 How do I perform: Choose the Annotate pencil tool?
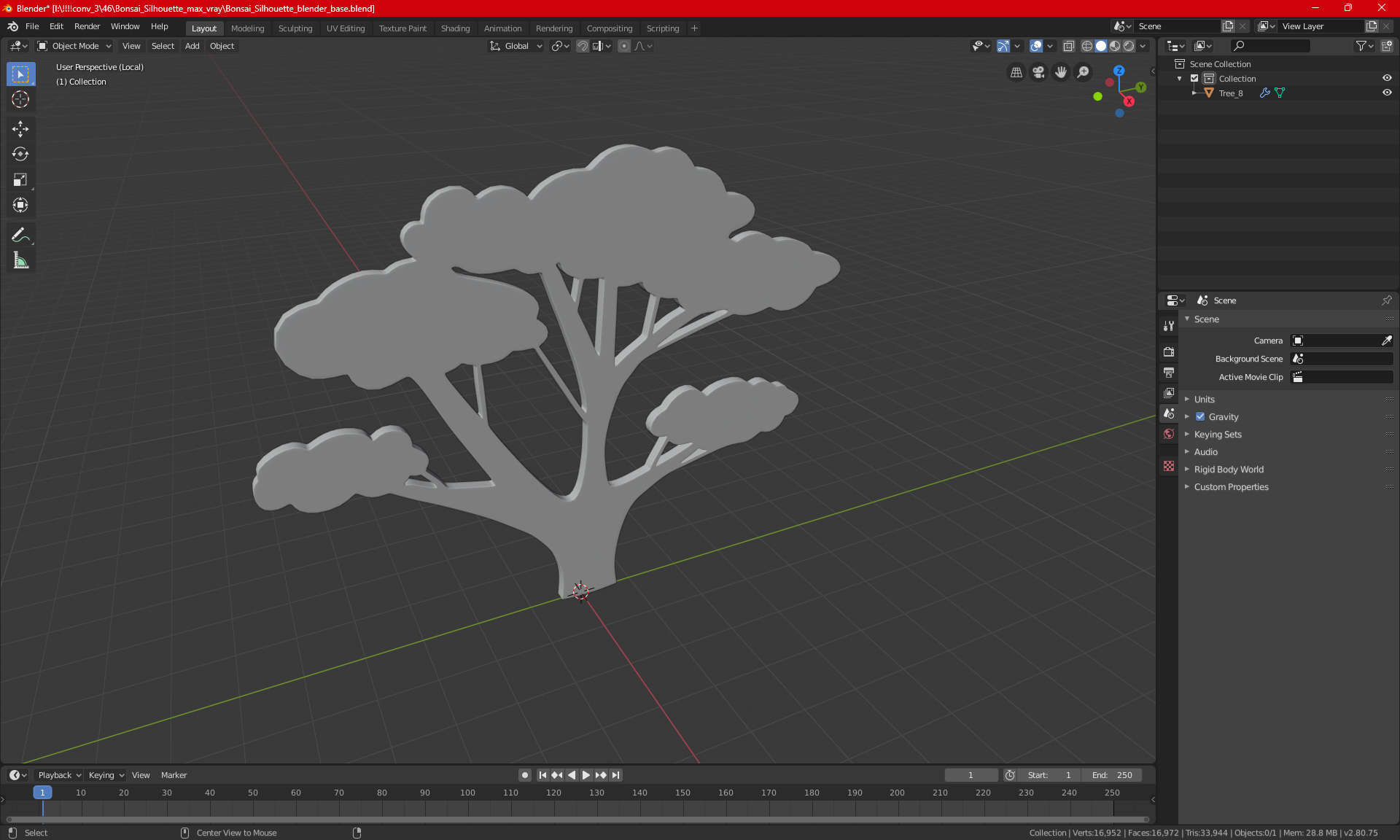[20, 235]
